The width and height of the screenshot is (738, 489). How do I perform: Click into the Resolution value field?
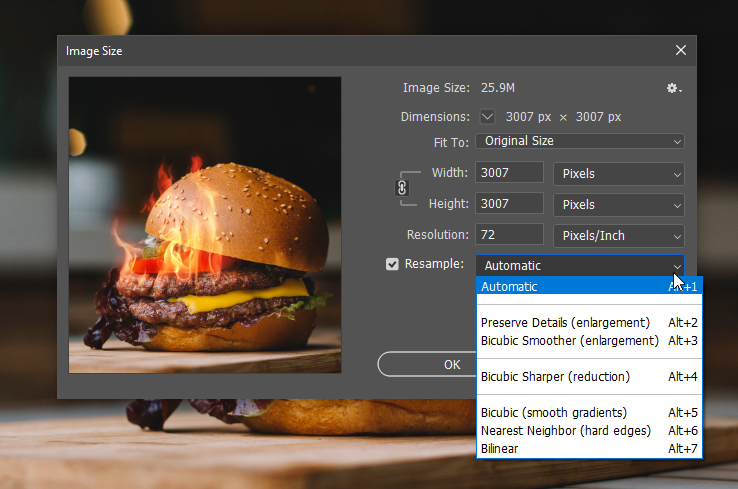coord(509,234)
